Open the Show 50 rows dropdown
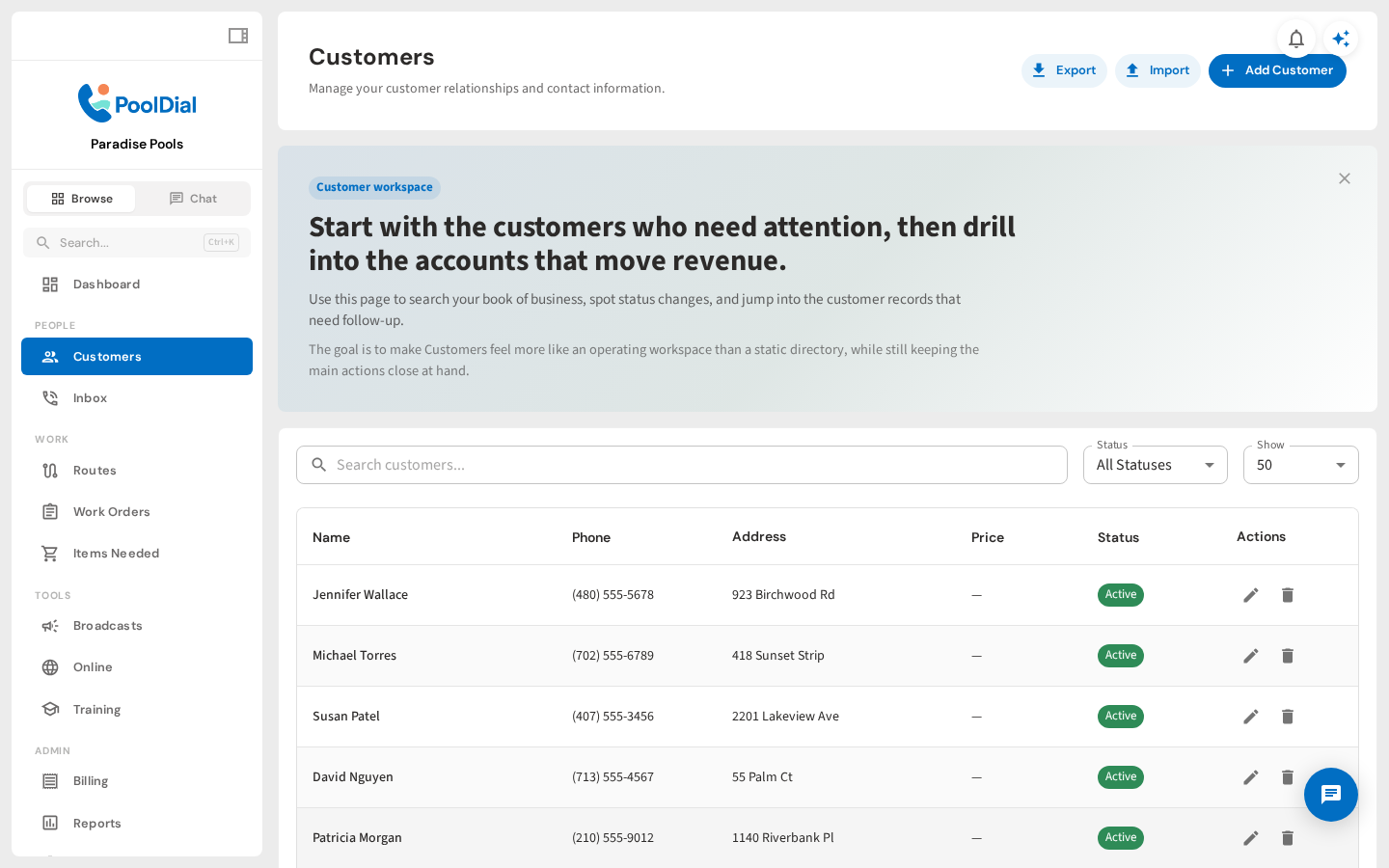This screenshot has height=868, width=1389. 1301,465
